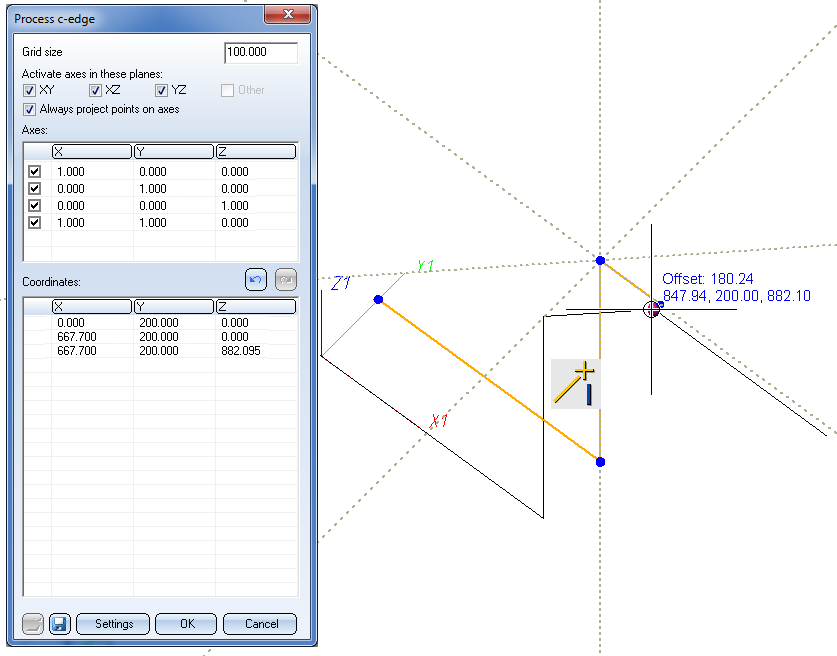Toggle Always project points on axes
This screenshot has height=656, width=837.
click(30, 109)
